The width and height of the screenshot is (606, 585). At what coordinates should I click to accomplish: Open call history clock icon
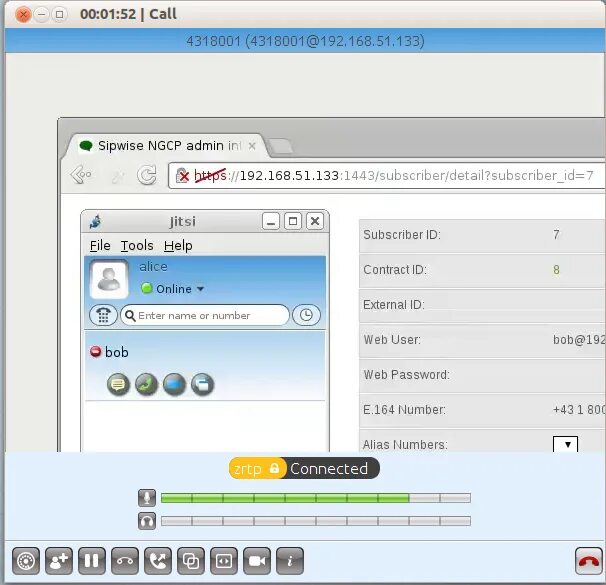click(x=306, y=315)
